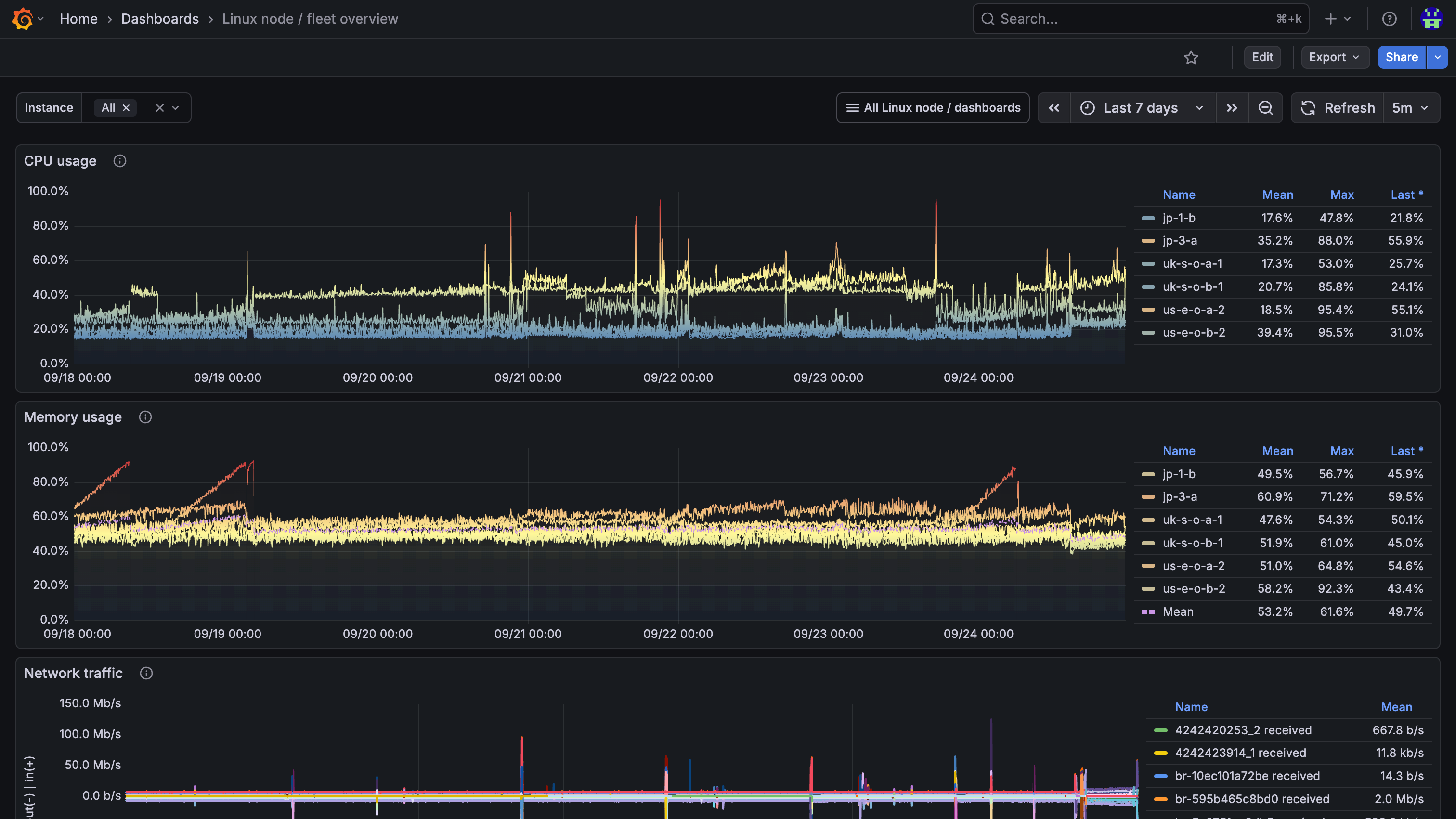
Task: Sort CPU legend by Mean column
Action: coord(1277,195)
